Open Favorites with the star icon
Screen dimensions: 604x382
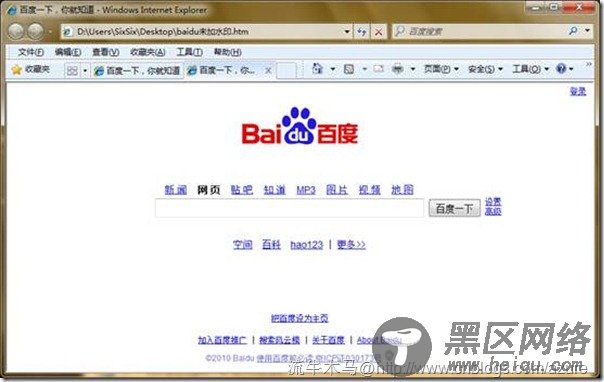pos(16,70)
